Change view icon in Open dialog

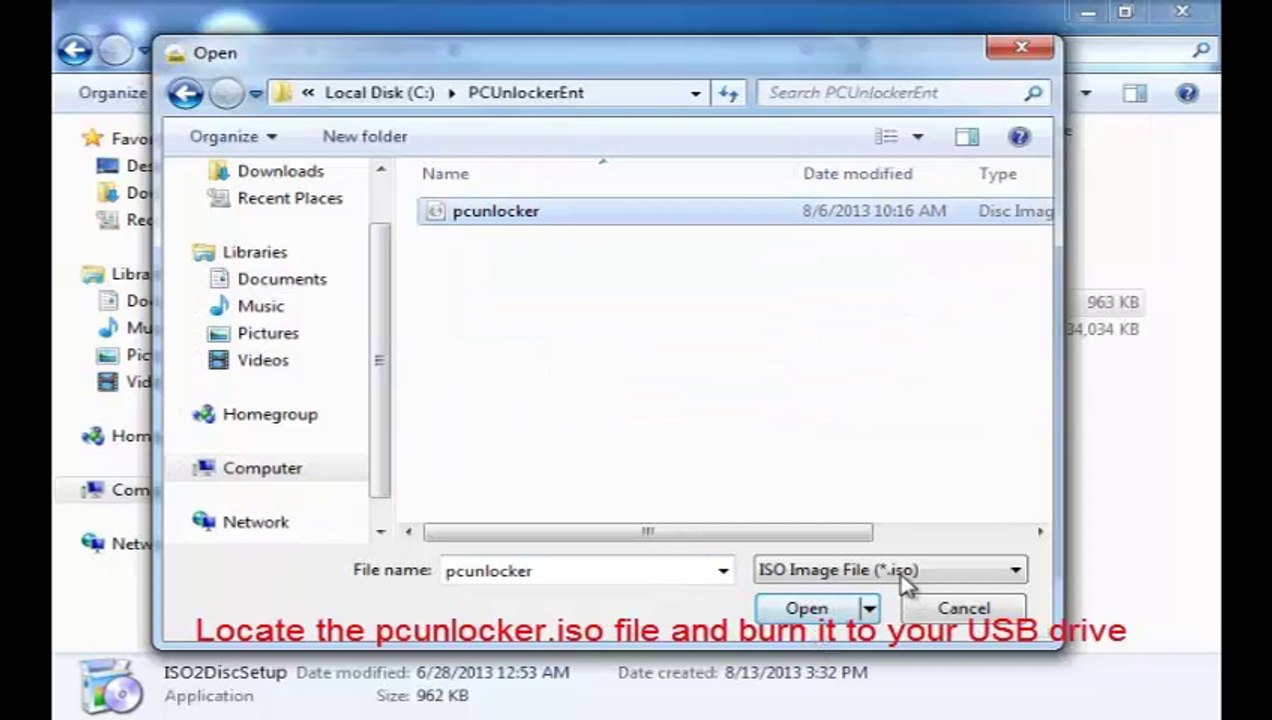(x=887, y=137)
